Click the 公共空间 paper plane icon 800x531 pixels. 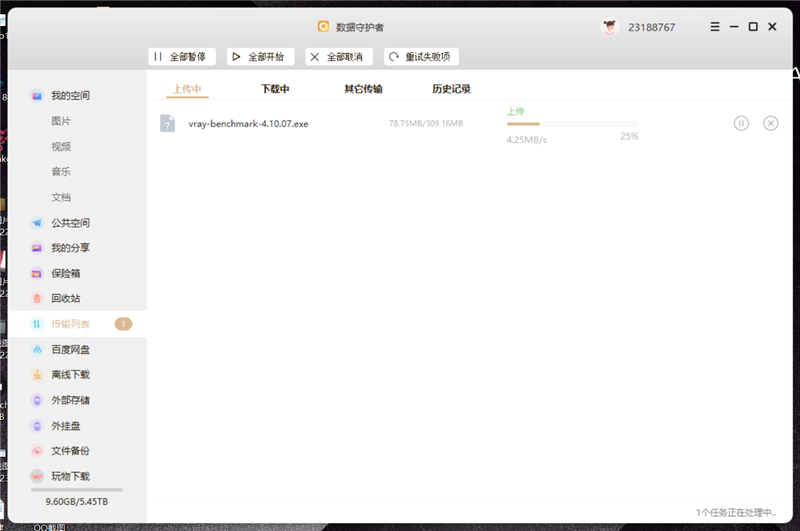click(37, 223)
